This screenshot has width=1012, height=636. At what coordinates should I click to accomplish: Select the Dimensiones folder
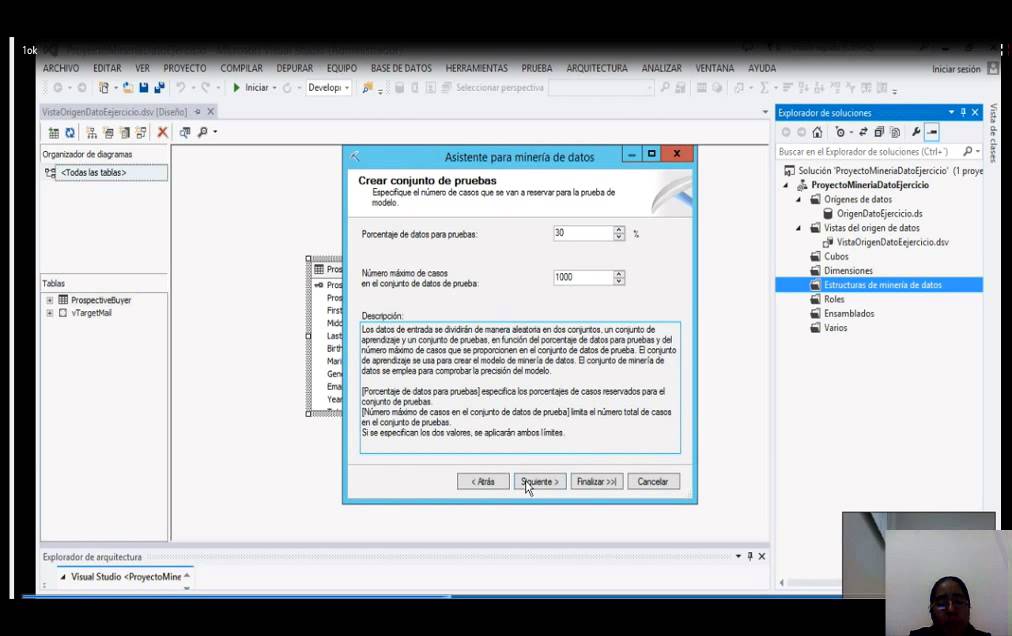tap(847, 271)
